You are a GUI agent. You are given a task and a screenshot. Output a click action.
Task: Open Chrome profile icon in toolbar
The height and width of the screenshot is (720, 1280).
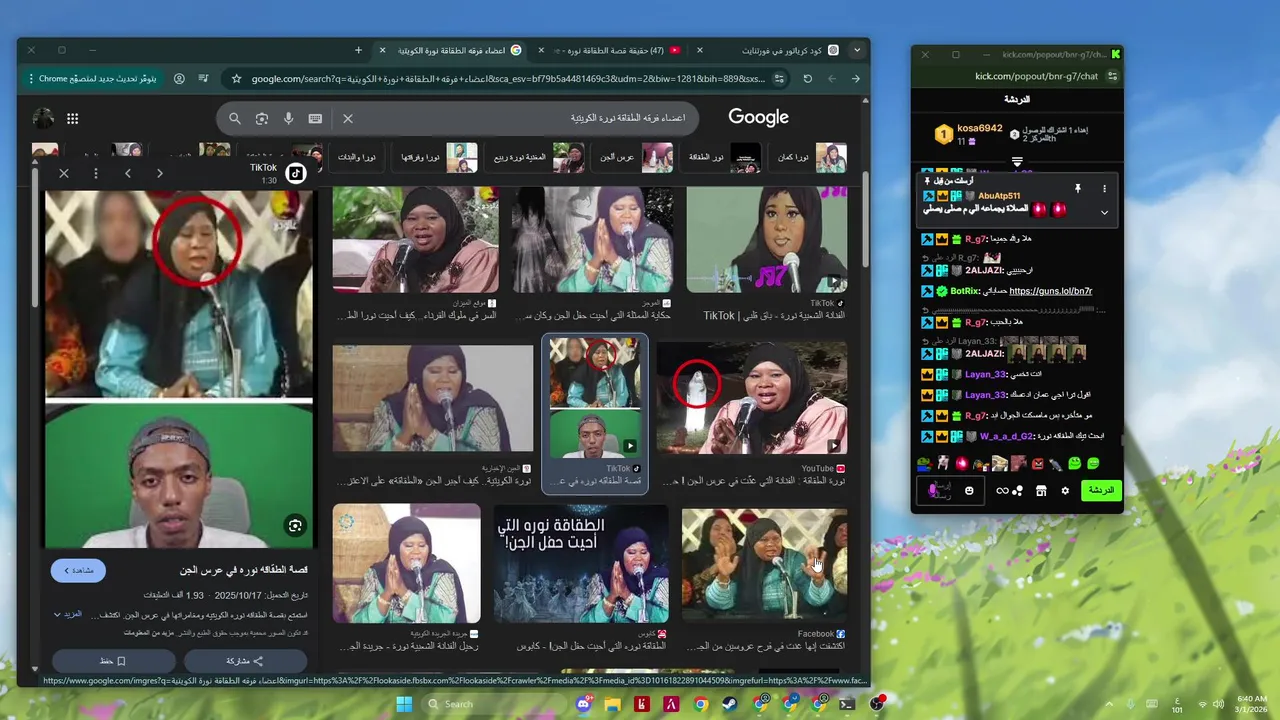pyautogui.click(x=179, y=78)
